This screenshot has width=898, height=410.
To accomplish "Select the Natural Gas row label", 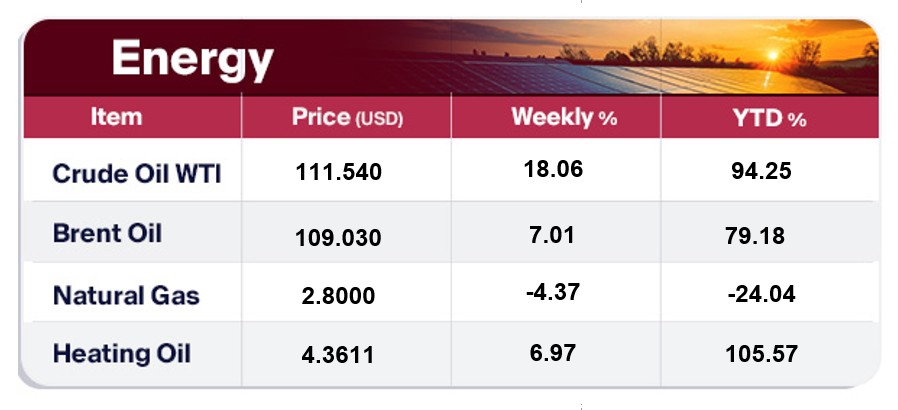I will (x=126, y=296).
